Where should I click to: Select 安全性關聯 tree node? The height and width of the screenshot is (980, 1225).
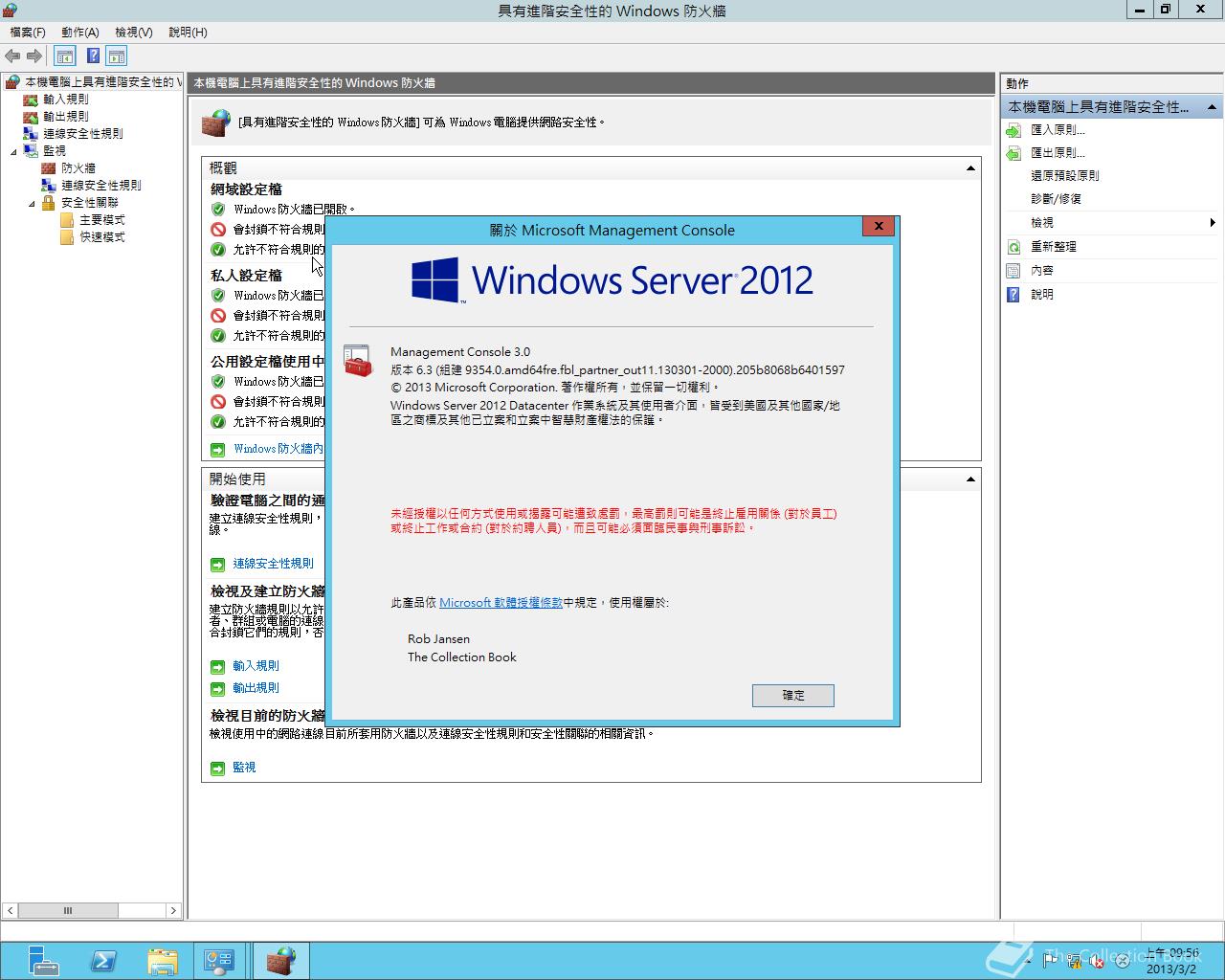[90, 203]
